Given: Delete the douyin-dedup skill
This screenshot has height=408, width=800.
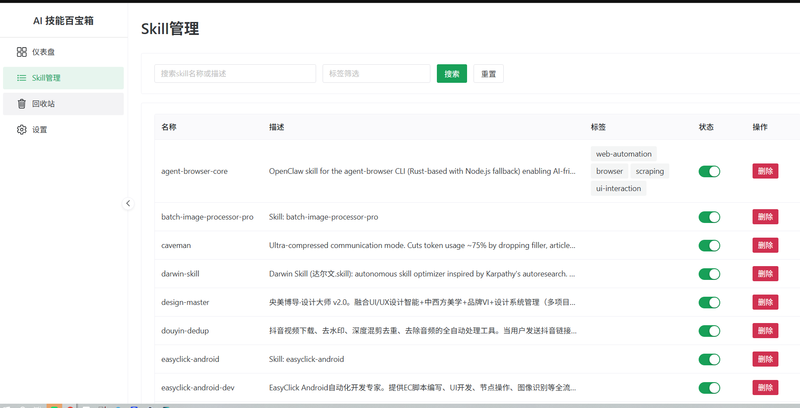Looking at the screenshot, I should 765,330.
